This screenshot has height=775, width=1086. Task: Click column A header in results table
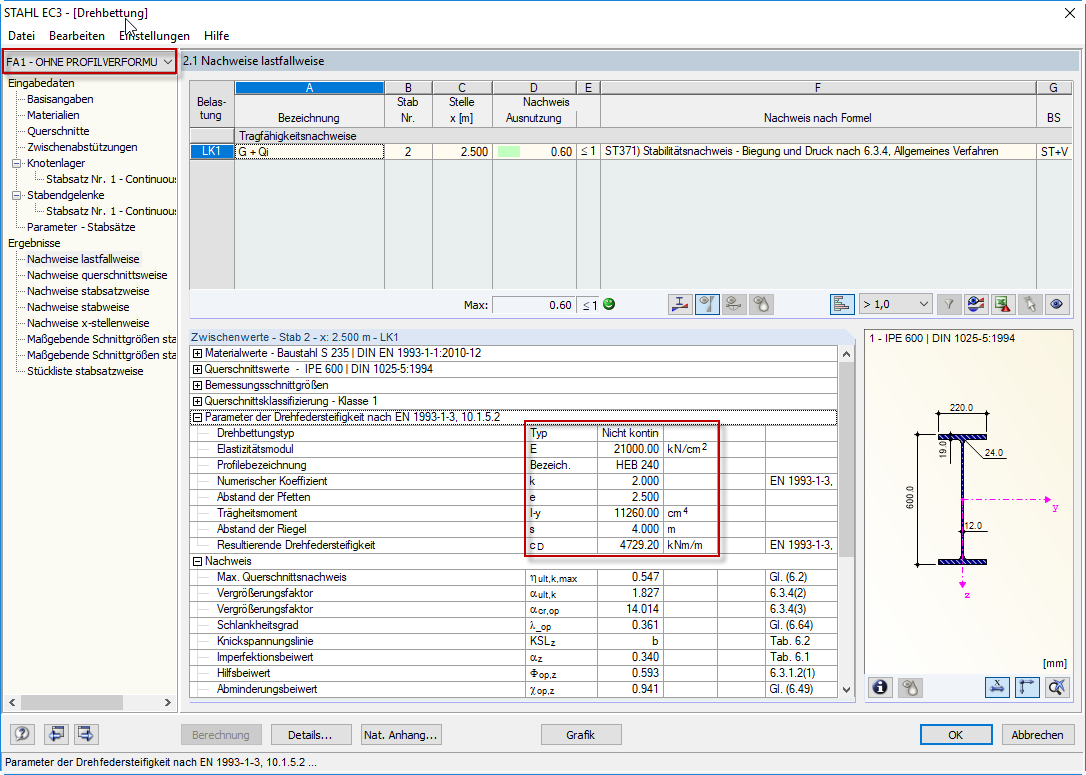coord(310,88)
